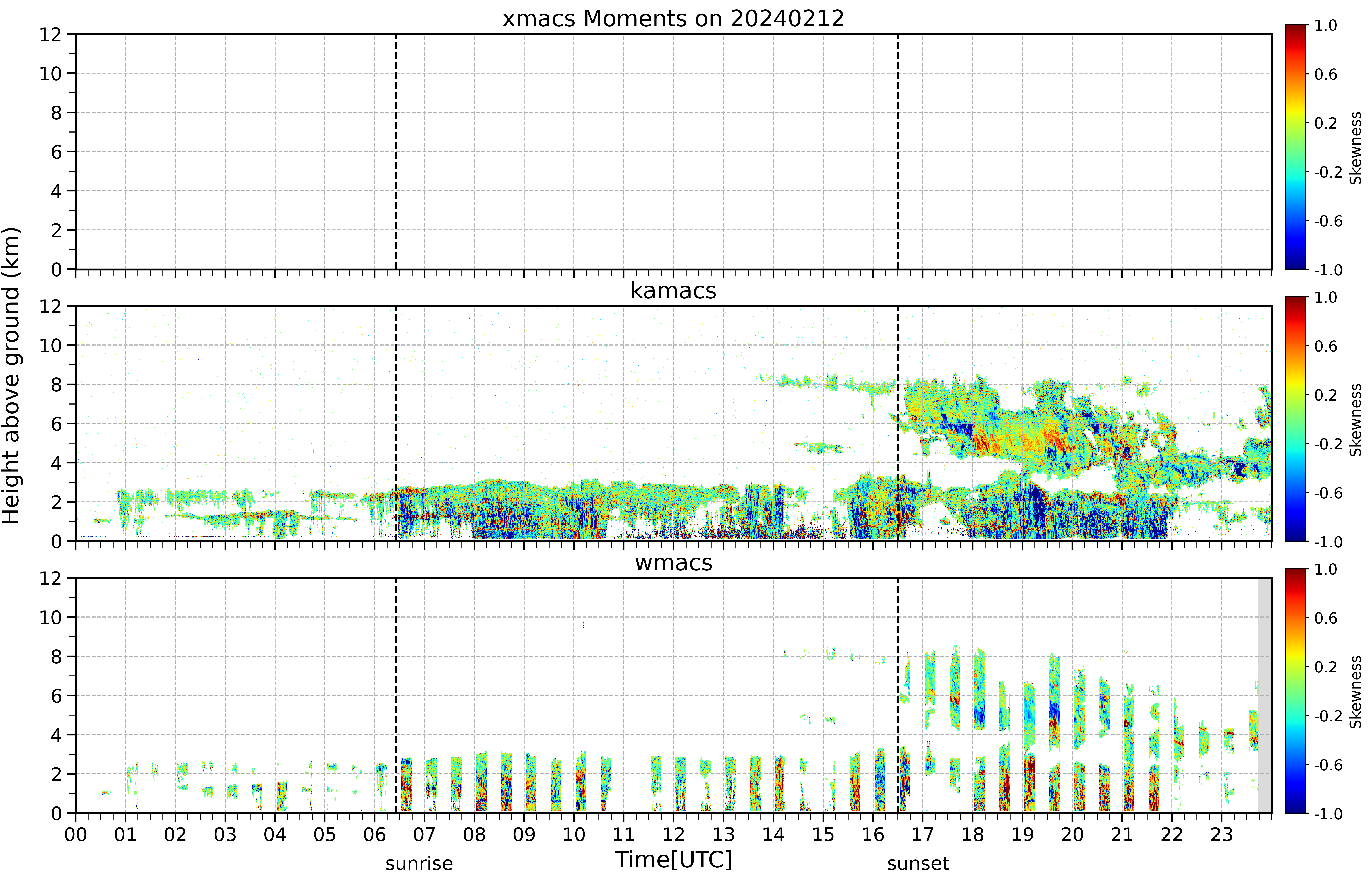
Task: Click the xmacs panel sunrise dashed line
Action: pyautogui.click(x=396, y=151)
